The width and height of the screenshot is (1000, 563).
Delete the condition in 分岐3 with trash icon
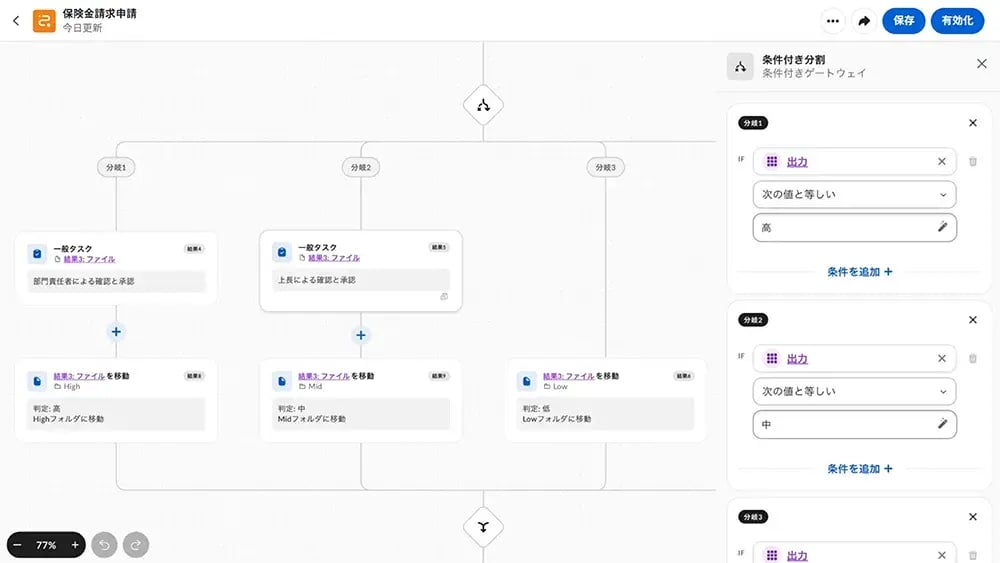tap(973, 555)
